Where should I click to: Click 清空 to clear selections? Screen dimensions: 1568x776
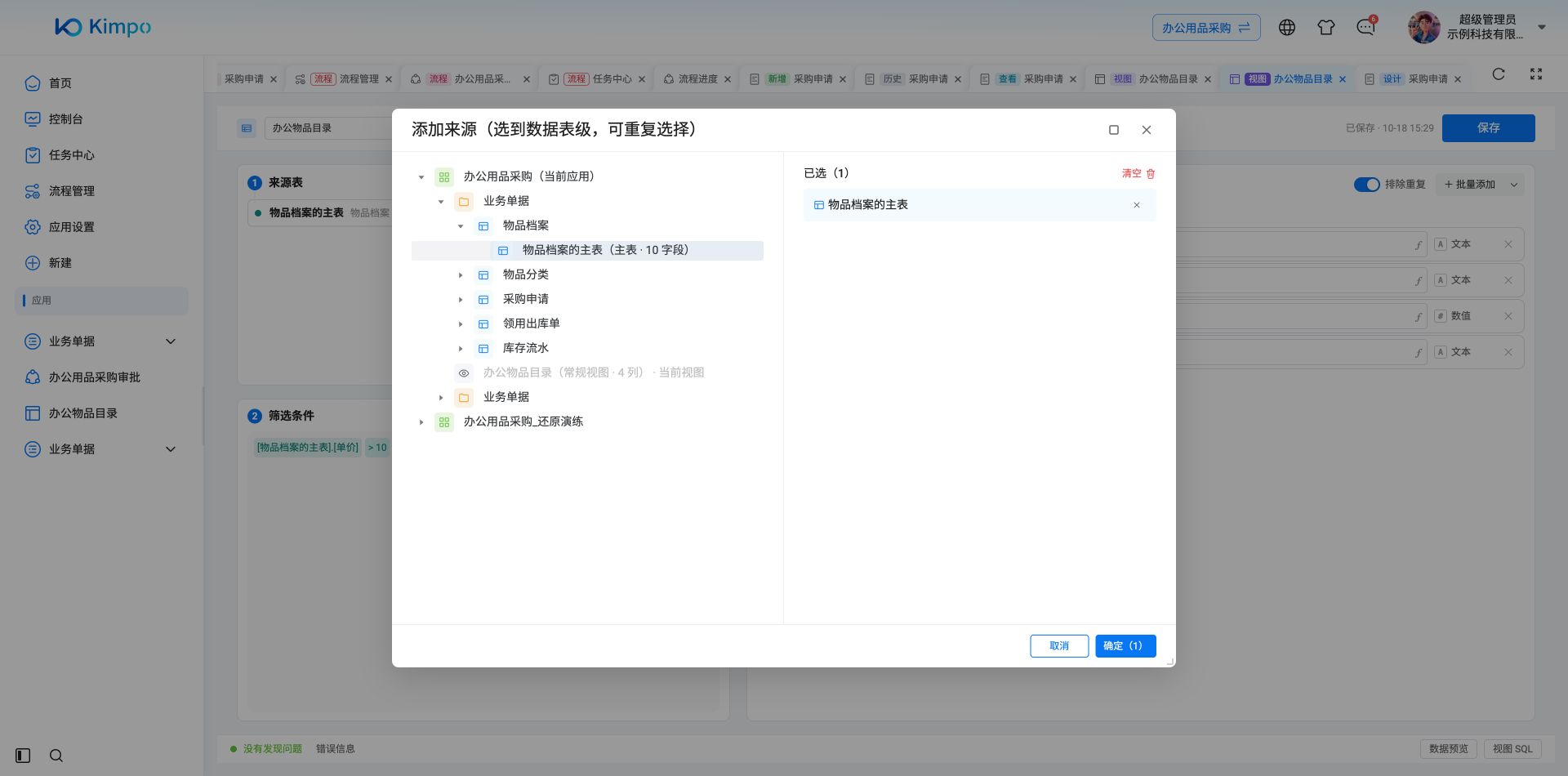[x=1138, y=173]
